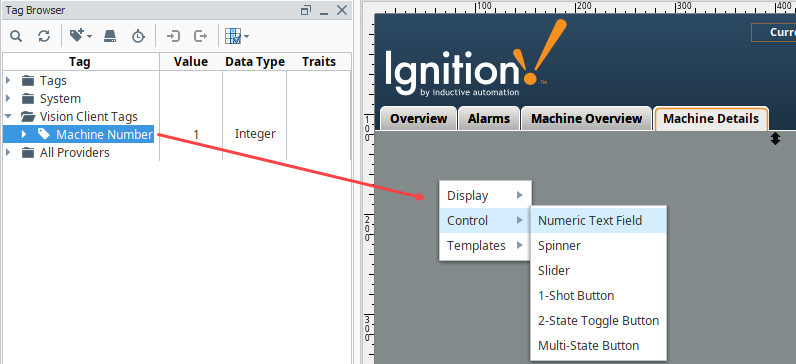The height and width of the screenshot is (364, 796).
Task: Choose Slider from the Control submenu
Action: tap(598, 271)
